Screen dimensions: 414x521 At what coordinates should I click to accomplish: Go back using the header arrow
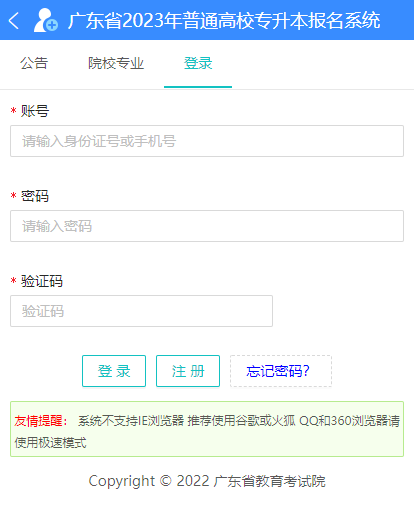(14, 21)
